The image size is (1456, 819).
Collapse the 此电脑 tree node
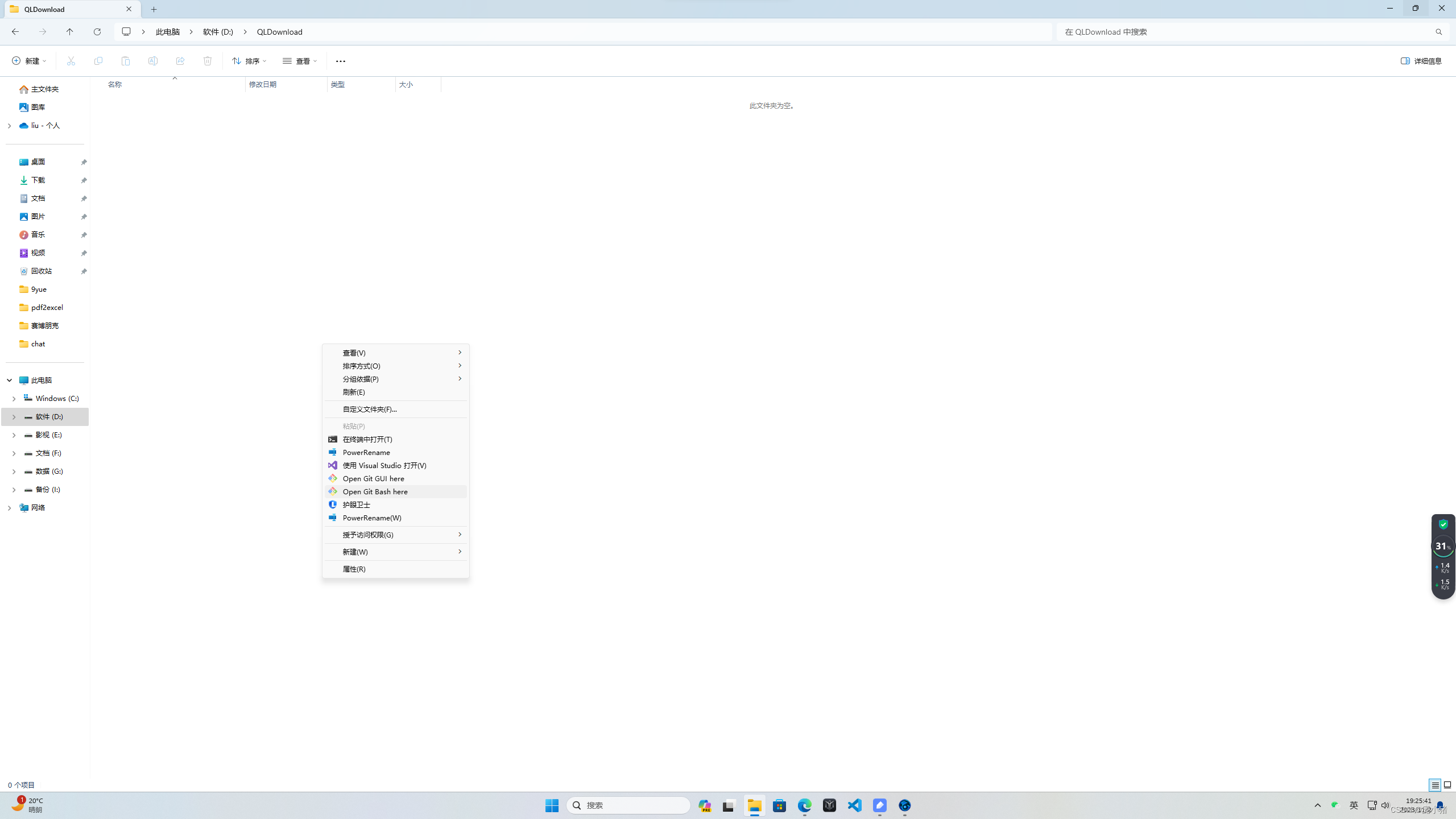click(10, 380)
